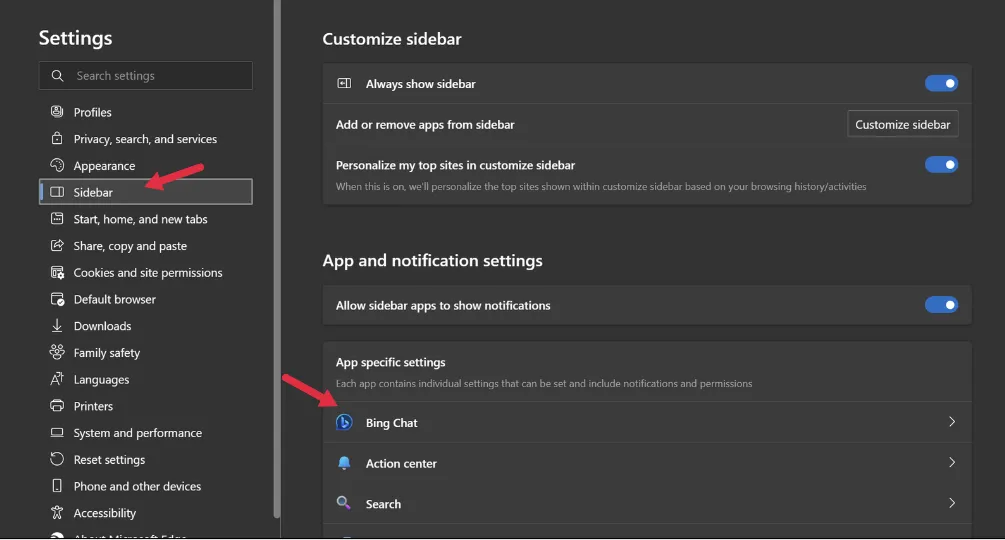This screenshot has width=1005, height=540.
Task: Disable Allow sidebar apps to show notifications
Action: [x=941, y=305]
